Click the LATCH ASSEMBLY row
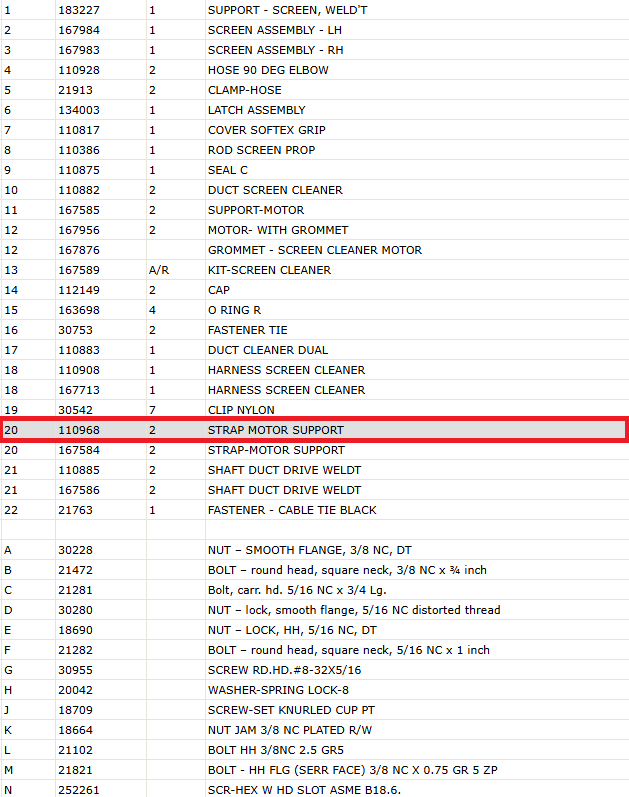629x797 pixels. pyautogui.click(x=314, y=110)
